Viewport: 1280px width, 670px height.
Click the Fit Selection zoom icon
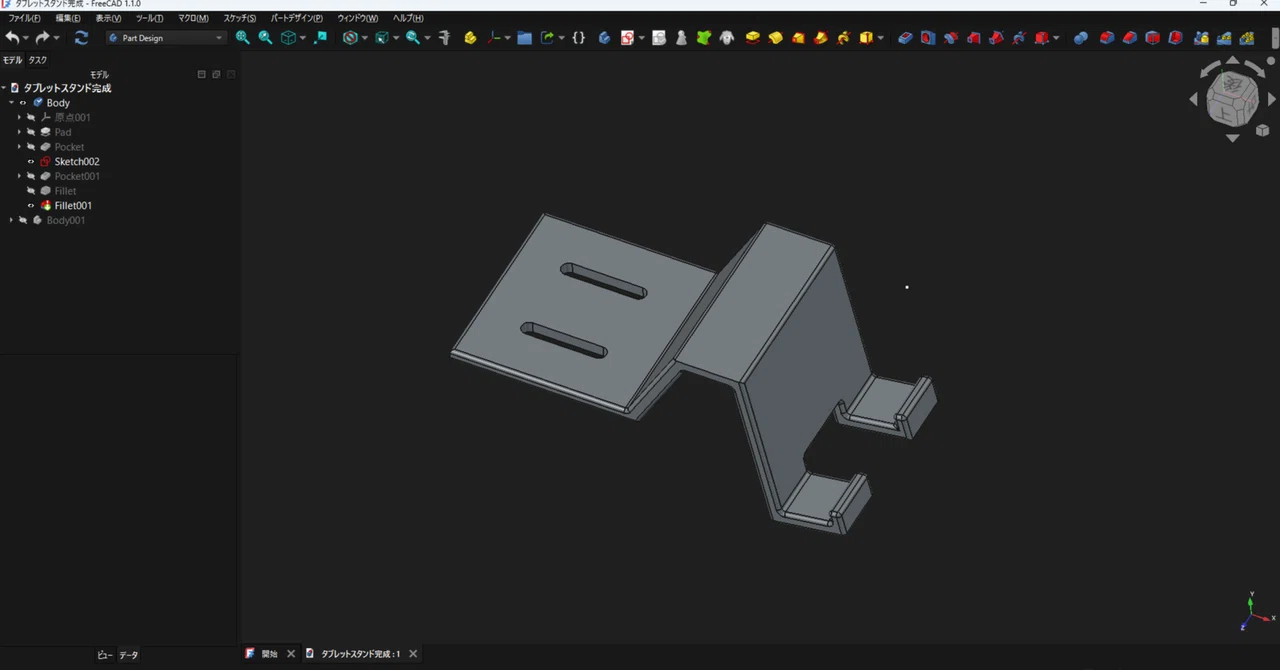(x=265, y=38)
